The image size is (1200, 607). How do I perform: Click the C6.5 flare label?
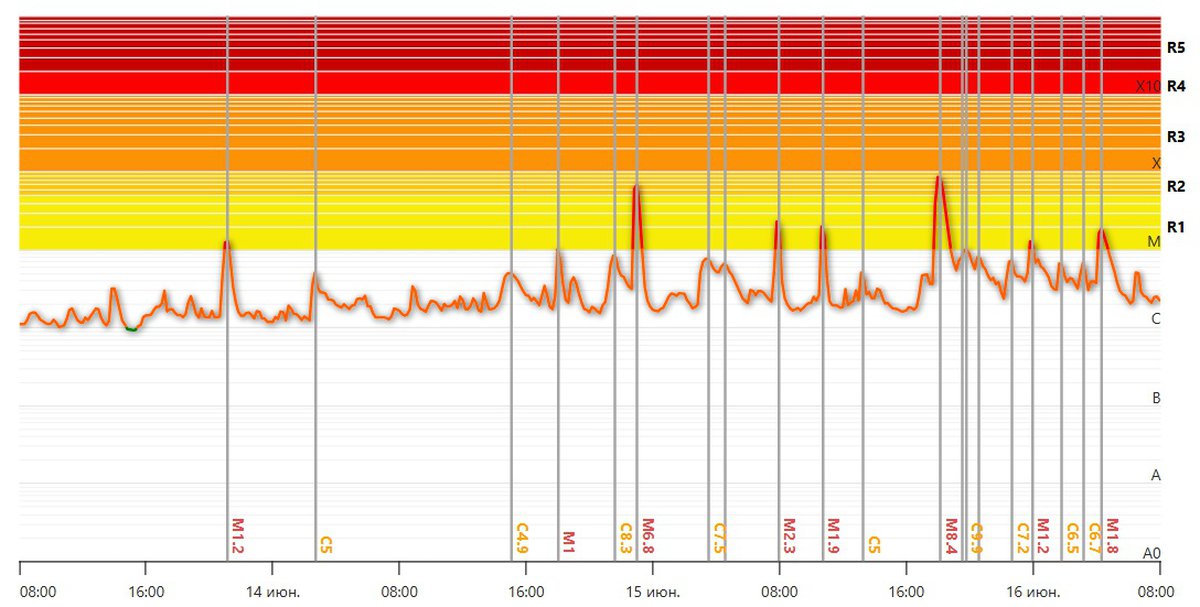[1072, 537]
